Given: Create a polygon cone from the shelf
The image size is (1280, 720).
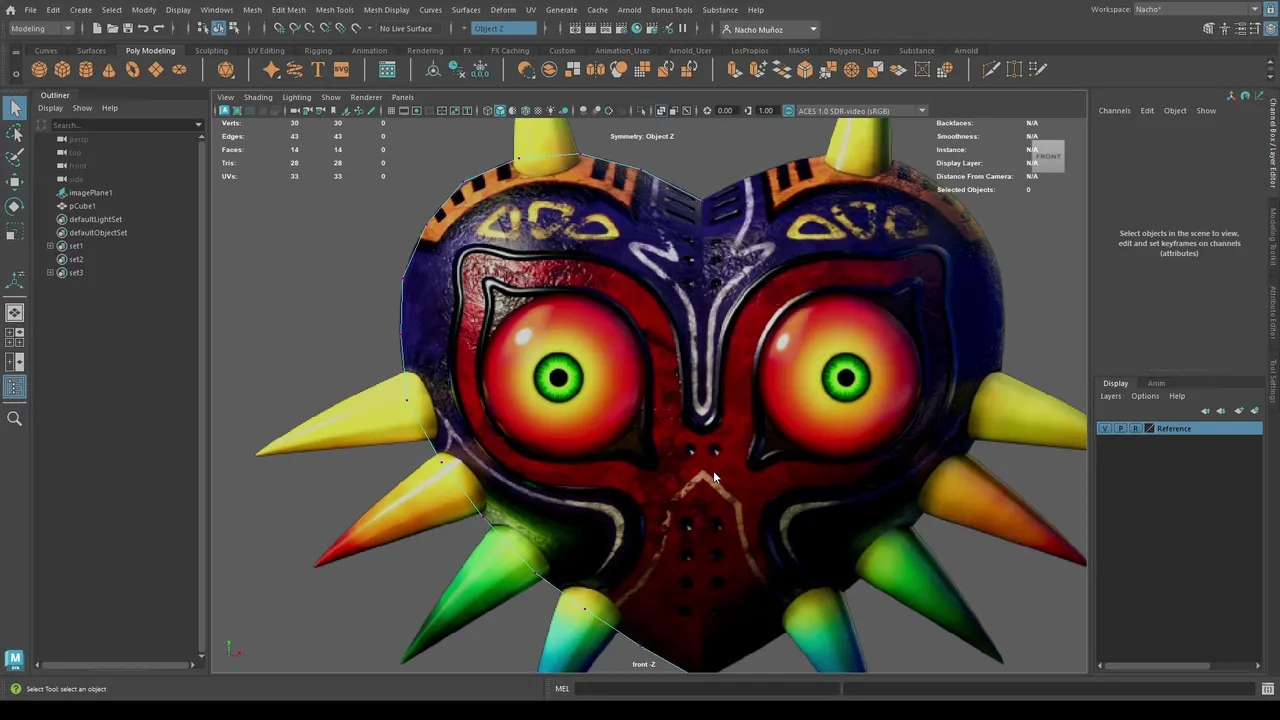Looking at the screenshot, I should (x=109, y=69).
